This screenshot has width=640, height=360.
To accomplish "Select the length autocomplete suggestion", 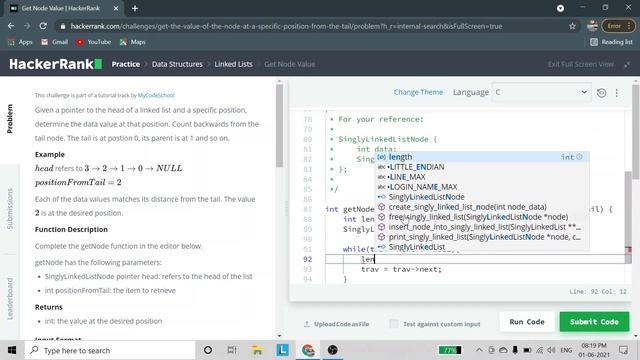I will click(x=482, y=157).
